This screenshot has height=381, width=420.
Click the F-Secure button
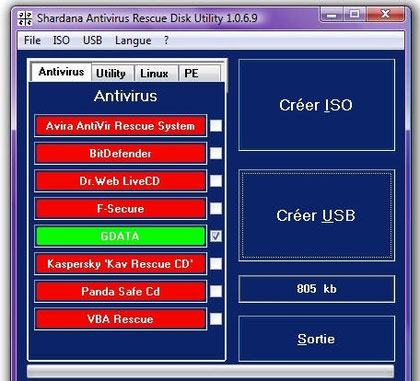click(x=120, y=209)
